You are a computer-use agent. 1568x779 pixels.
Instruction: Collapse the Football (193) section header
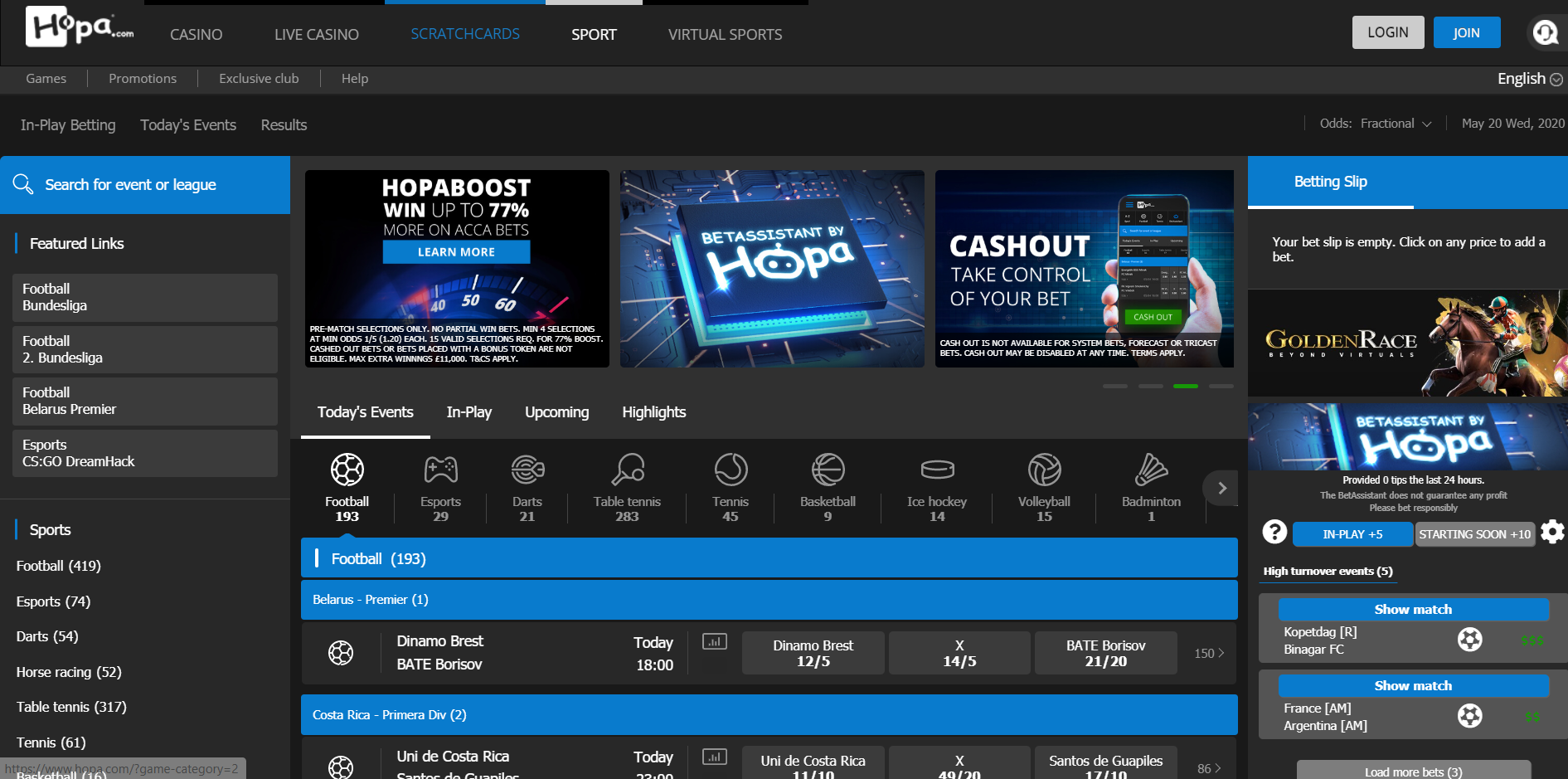[x=769, y=557]
